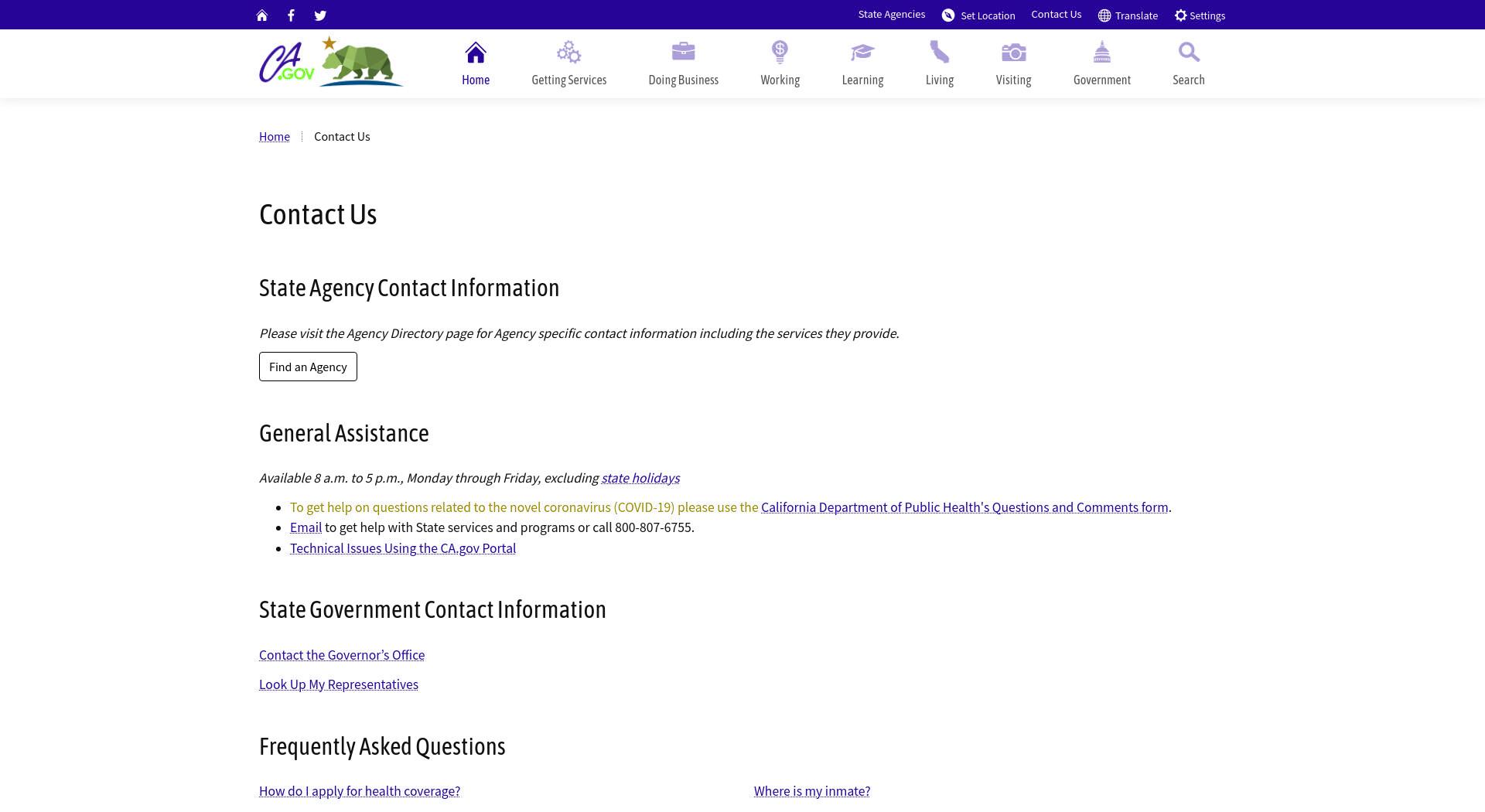Open the state holidays link
Screen dimensions: 1485x812
640,478
